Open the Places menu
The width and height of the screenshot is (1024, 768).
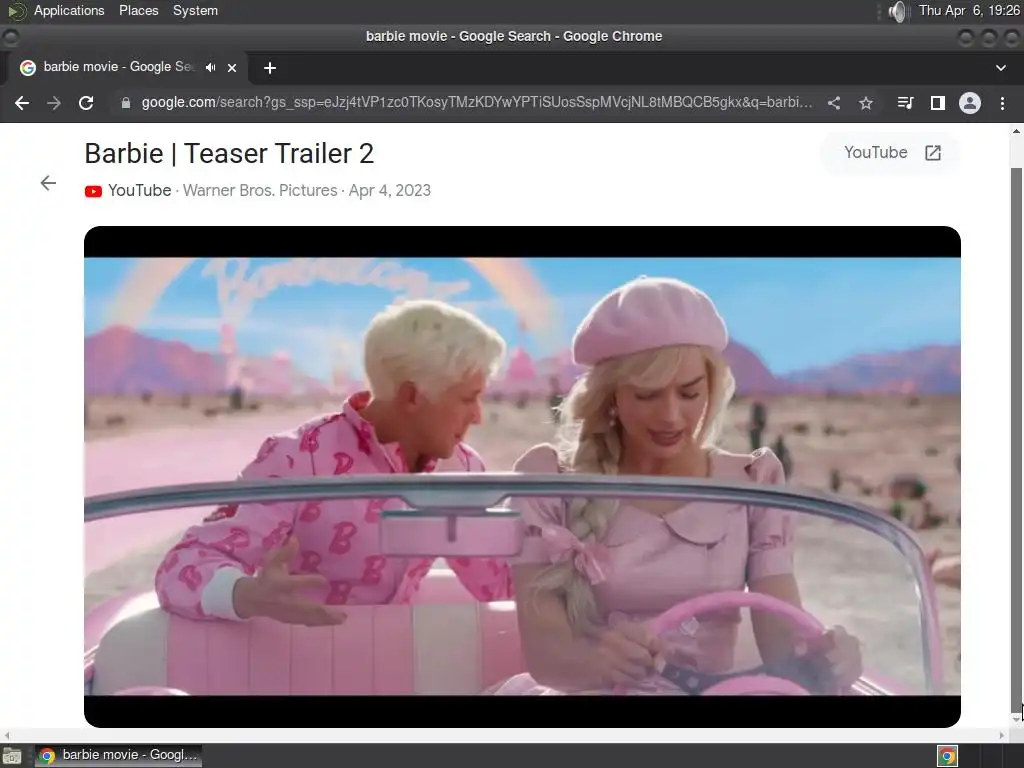click(x=138, y=10)
